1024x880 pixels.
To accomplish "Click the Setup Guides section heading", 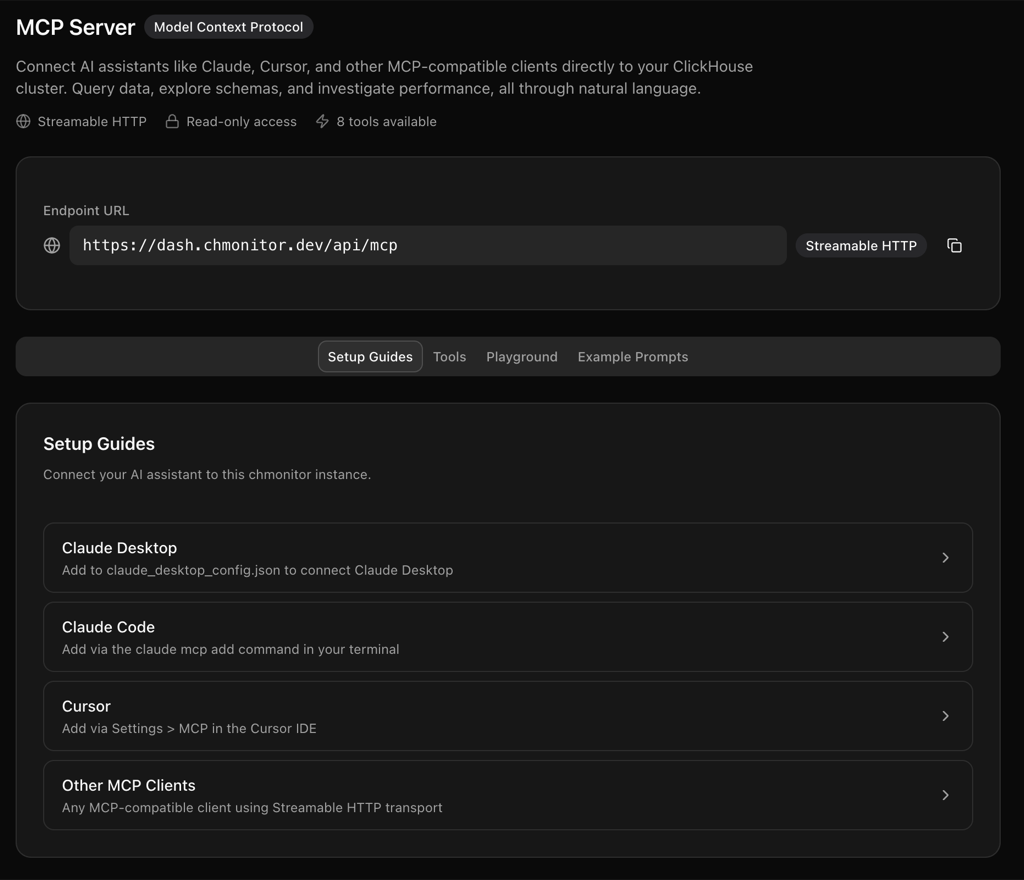I will coord(99,444).
